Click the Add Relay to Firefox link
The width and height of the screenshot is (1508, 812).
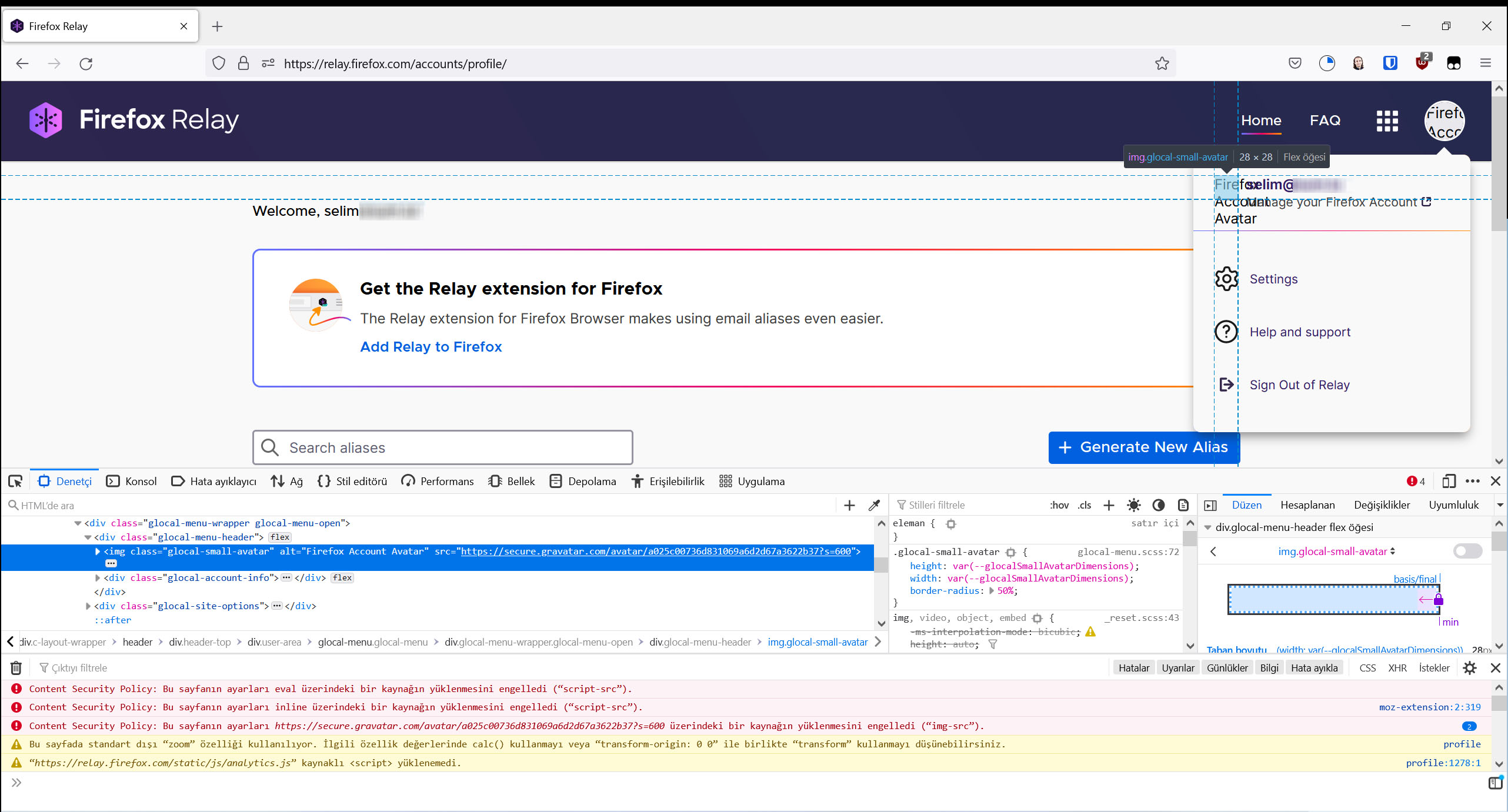click(431, 347)
